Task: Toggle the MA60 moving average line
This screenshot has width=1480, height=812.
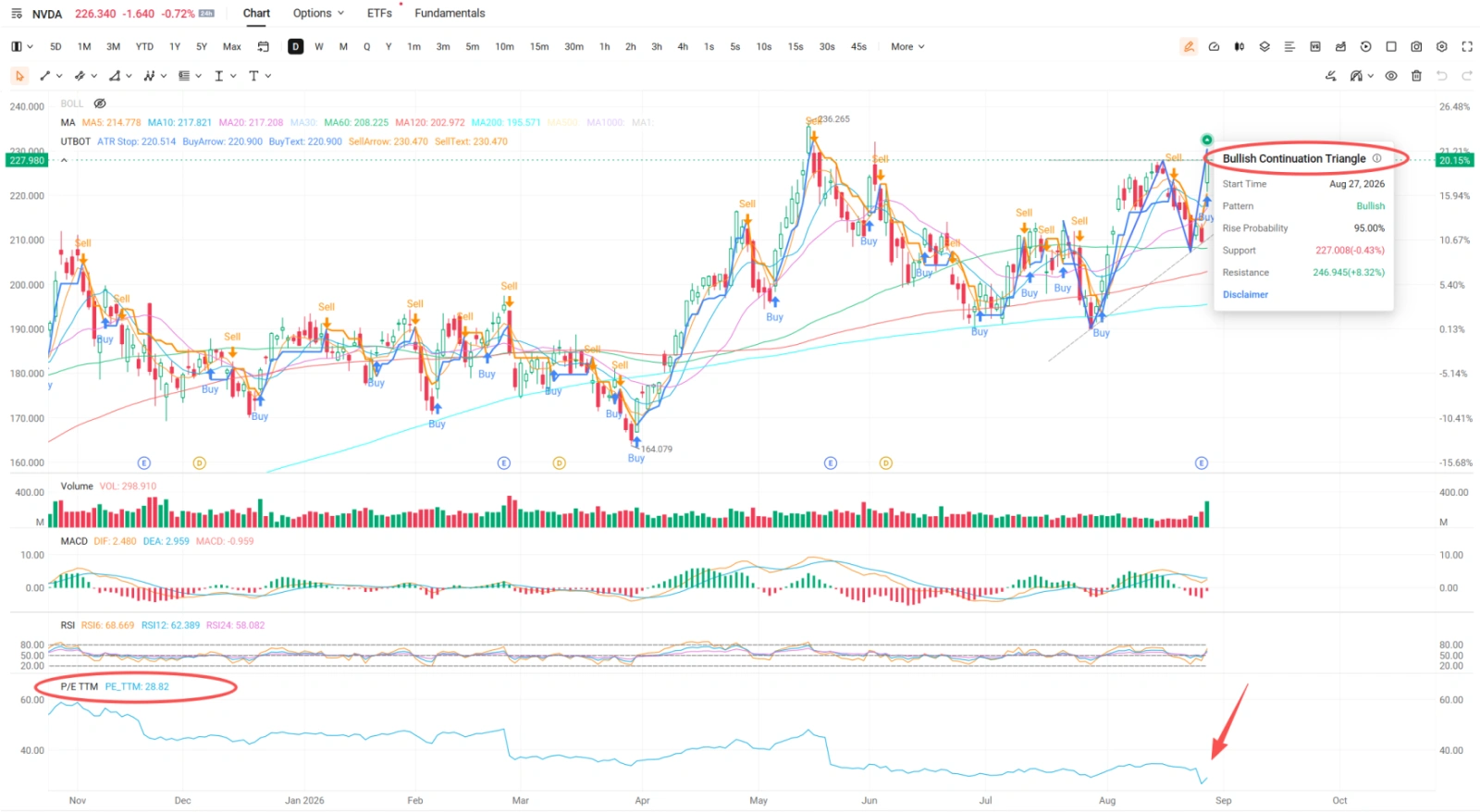Action: pos(356,122)
